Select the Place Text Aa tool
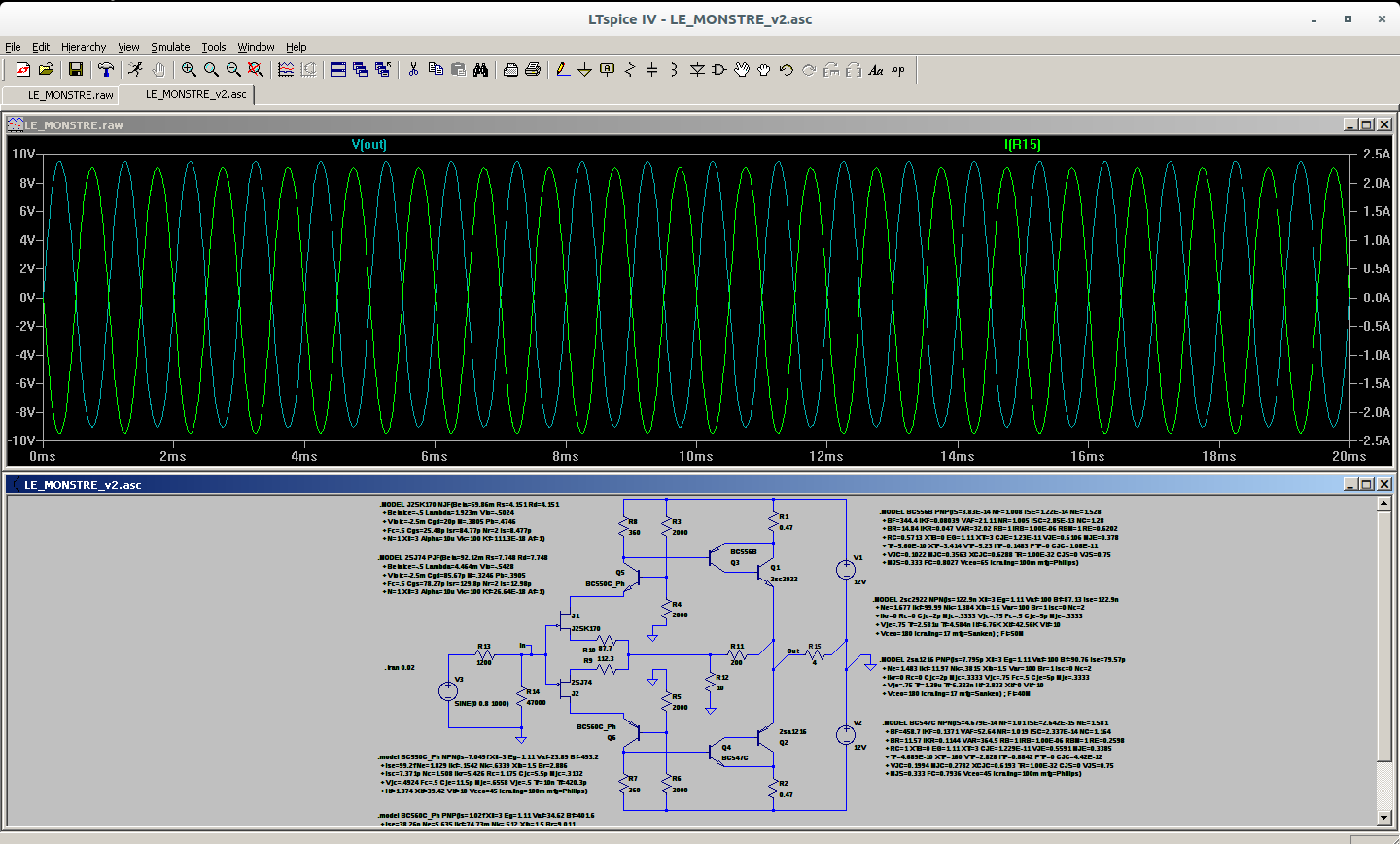 pyautogui.click(x=876, y=69)
